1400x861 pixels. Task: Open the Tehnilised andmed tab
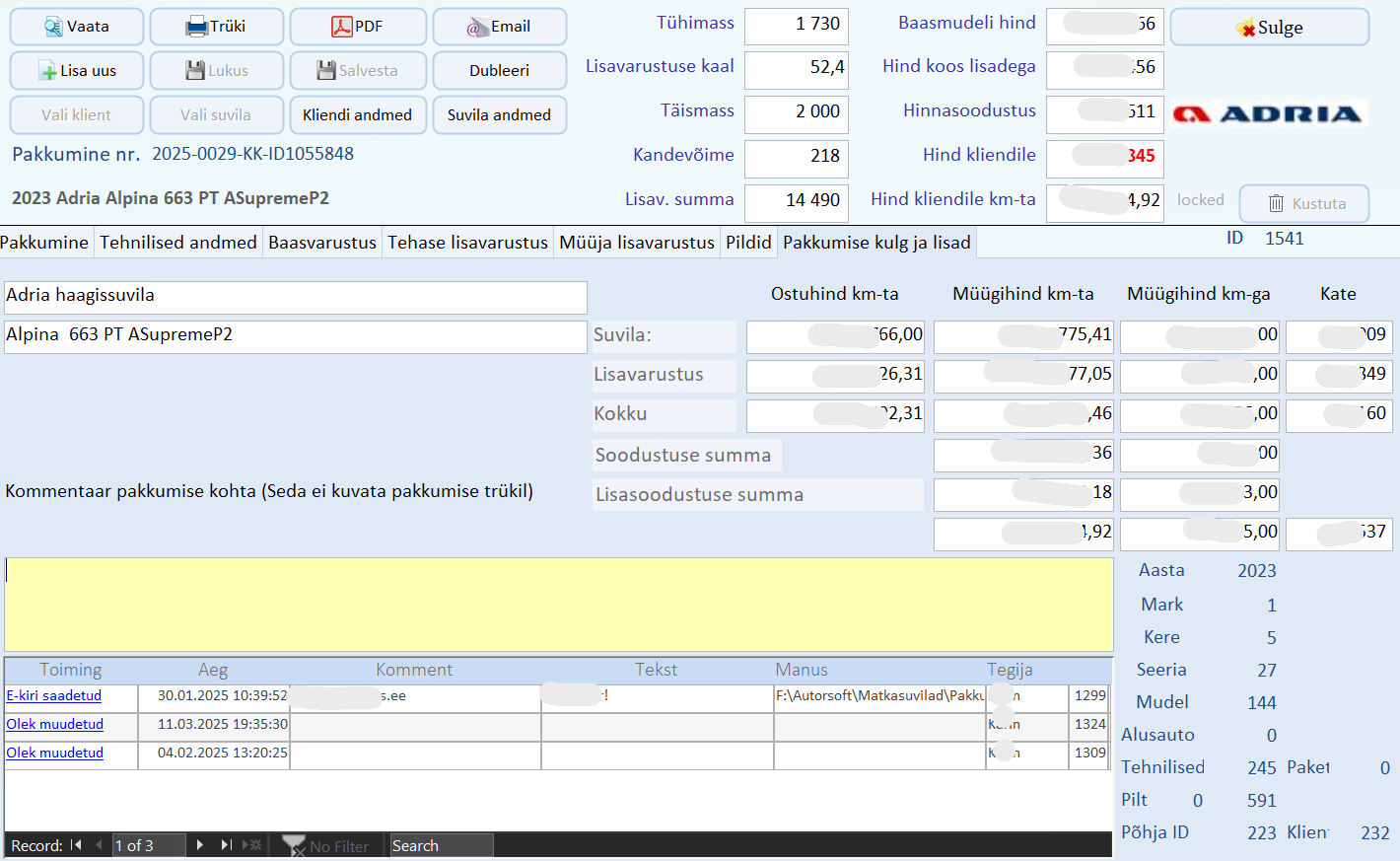tap(178, 243)
